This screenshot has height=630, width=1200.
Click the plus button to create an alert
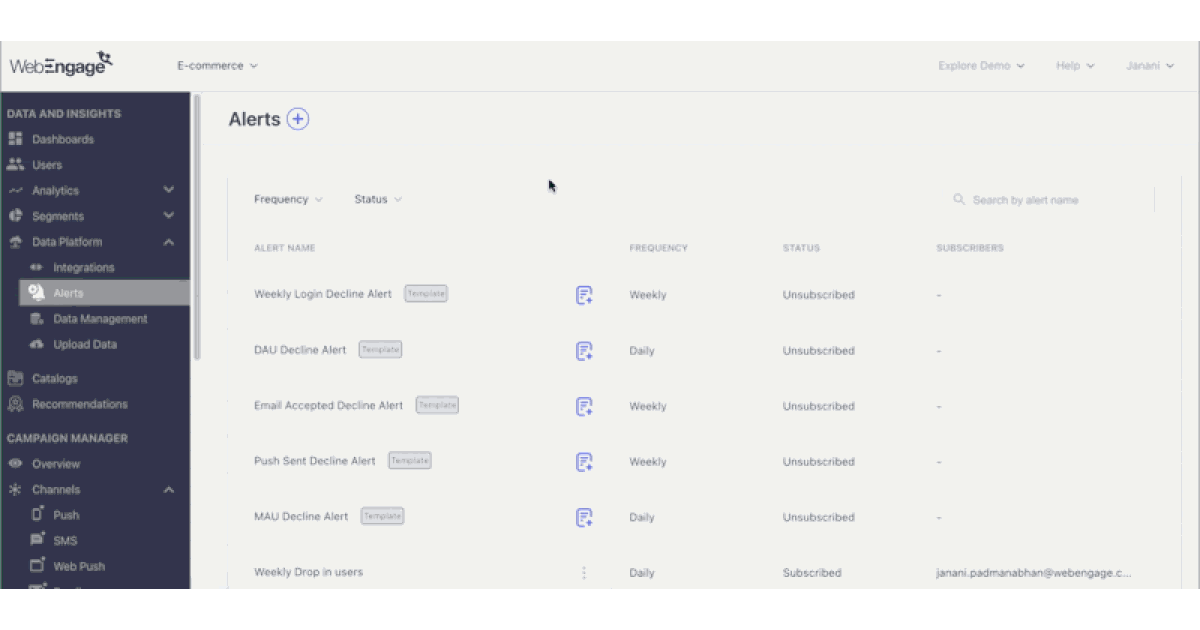point(297,119)
